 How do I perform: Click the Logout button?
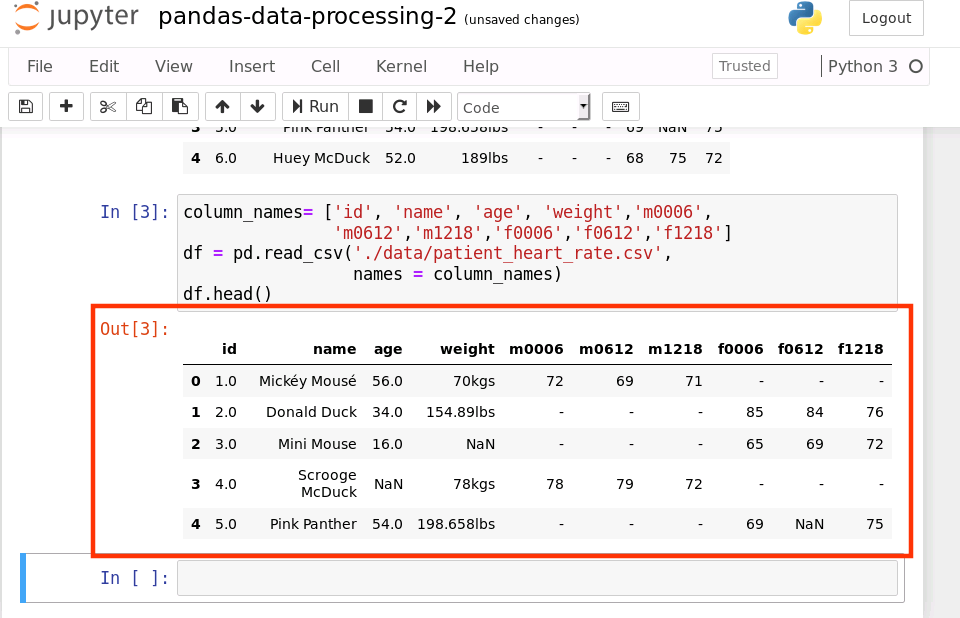886,18
